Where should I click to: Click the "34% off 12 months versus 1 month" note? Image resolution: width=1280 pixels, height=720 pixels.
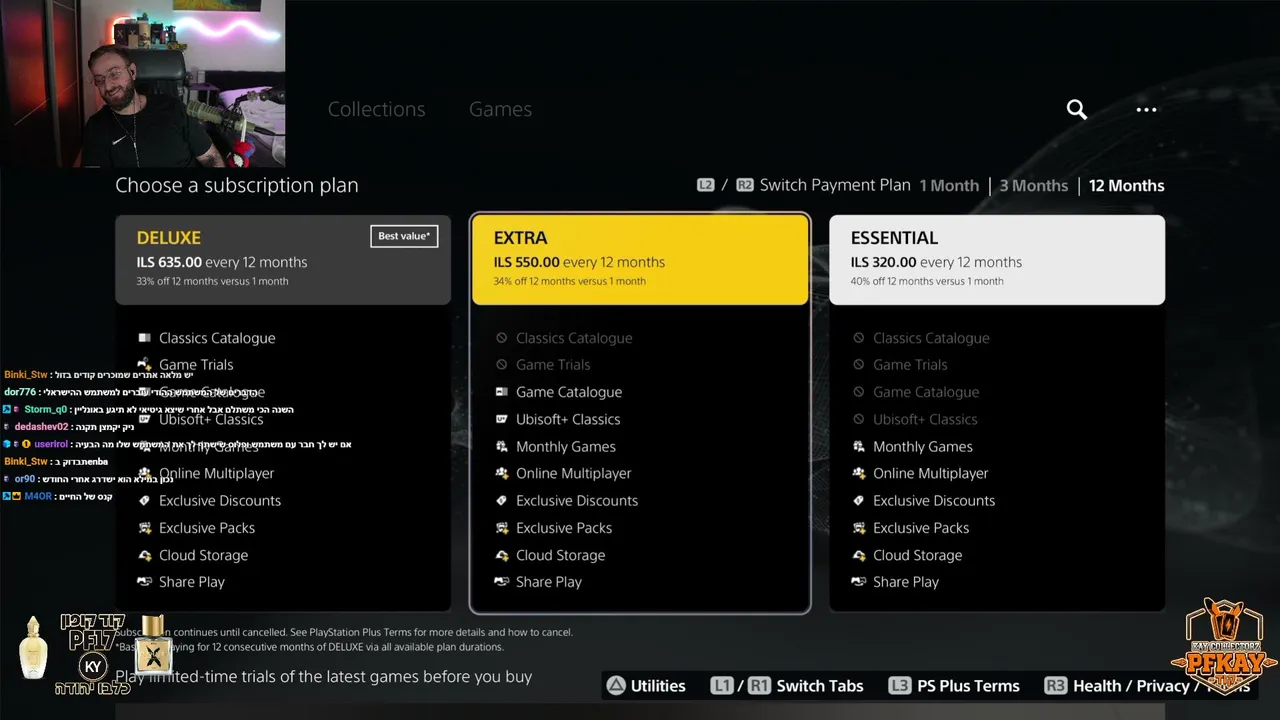[x=570, y=281]
